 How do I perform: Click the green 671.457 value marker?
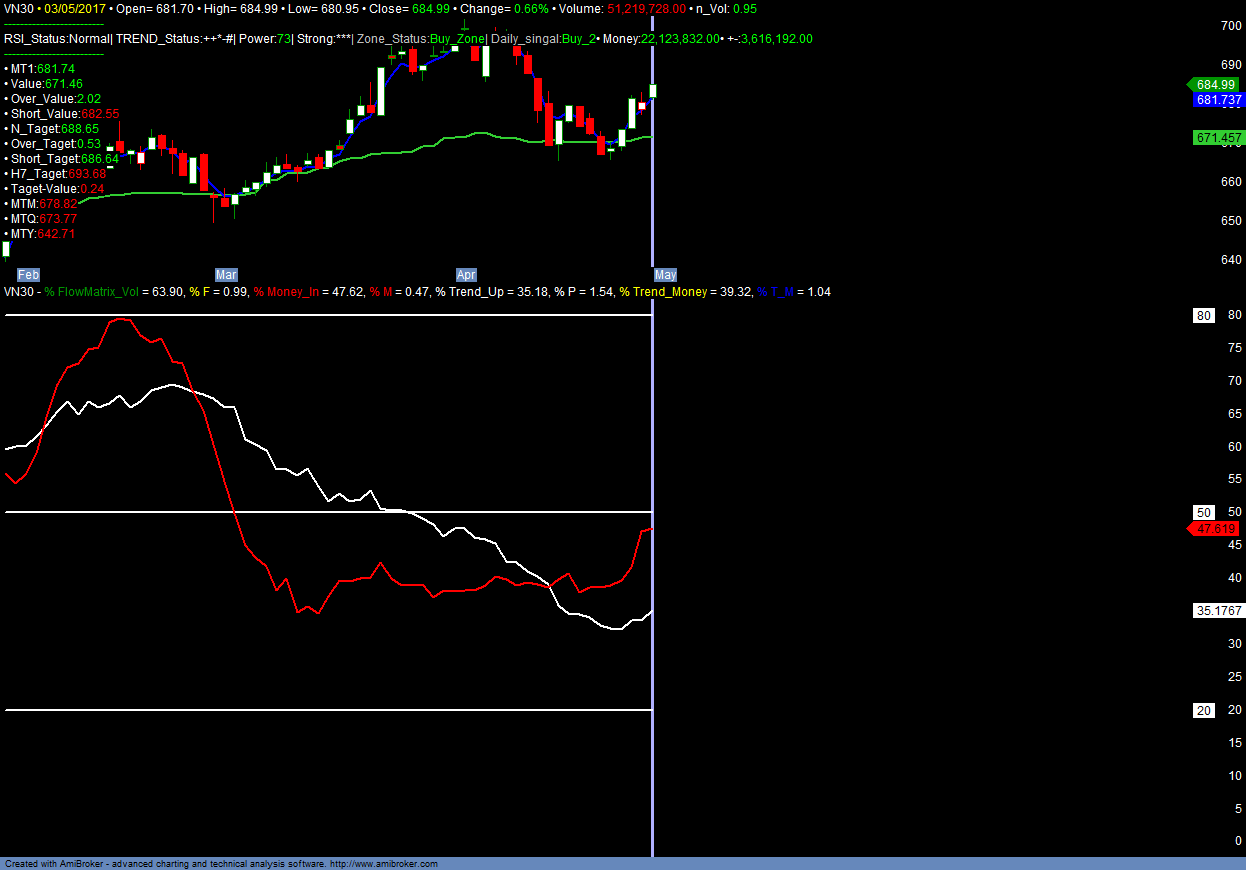click(1217, 137)
